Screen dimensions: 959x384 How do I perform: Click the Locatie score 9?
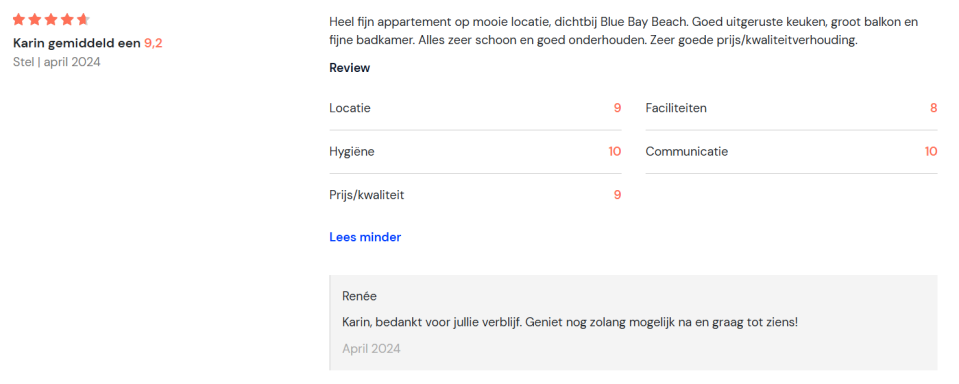(x=618, y=108)
